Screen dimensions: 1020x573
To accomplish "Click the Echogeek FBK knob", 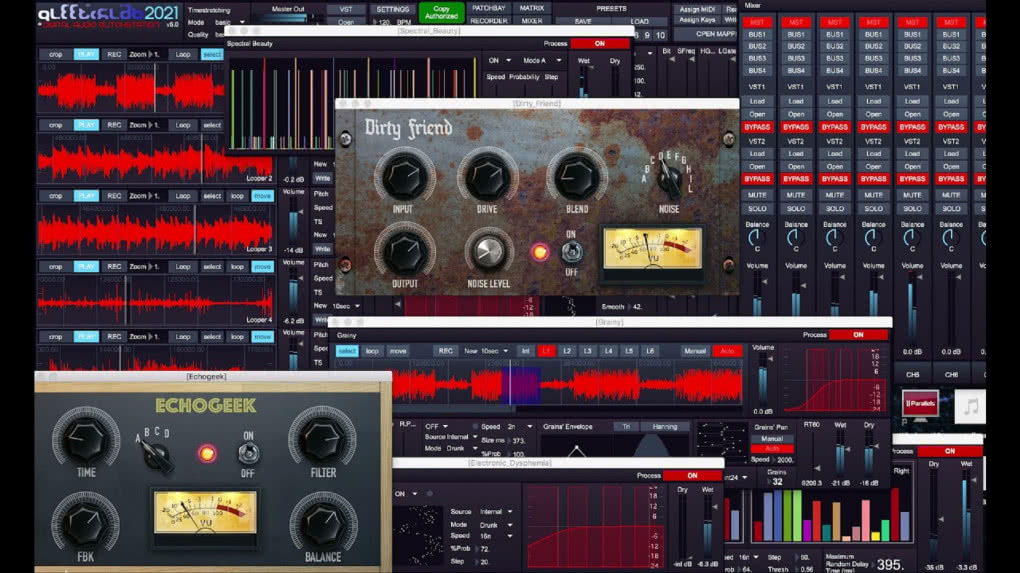I will 86,524.
